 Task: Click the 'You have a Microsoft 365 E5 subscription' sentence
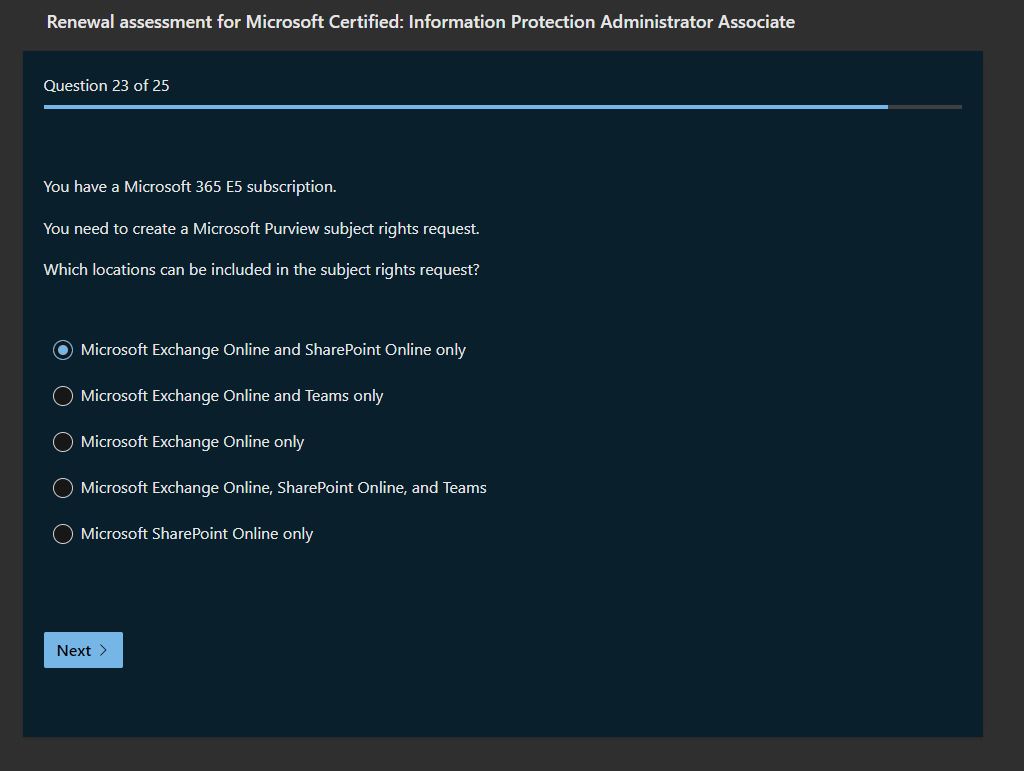click(x=190, y=187)
